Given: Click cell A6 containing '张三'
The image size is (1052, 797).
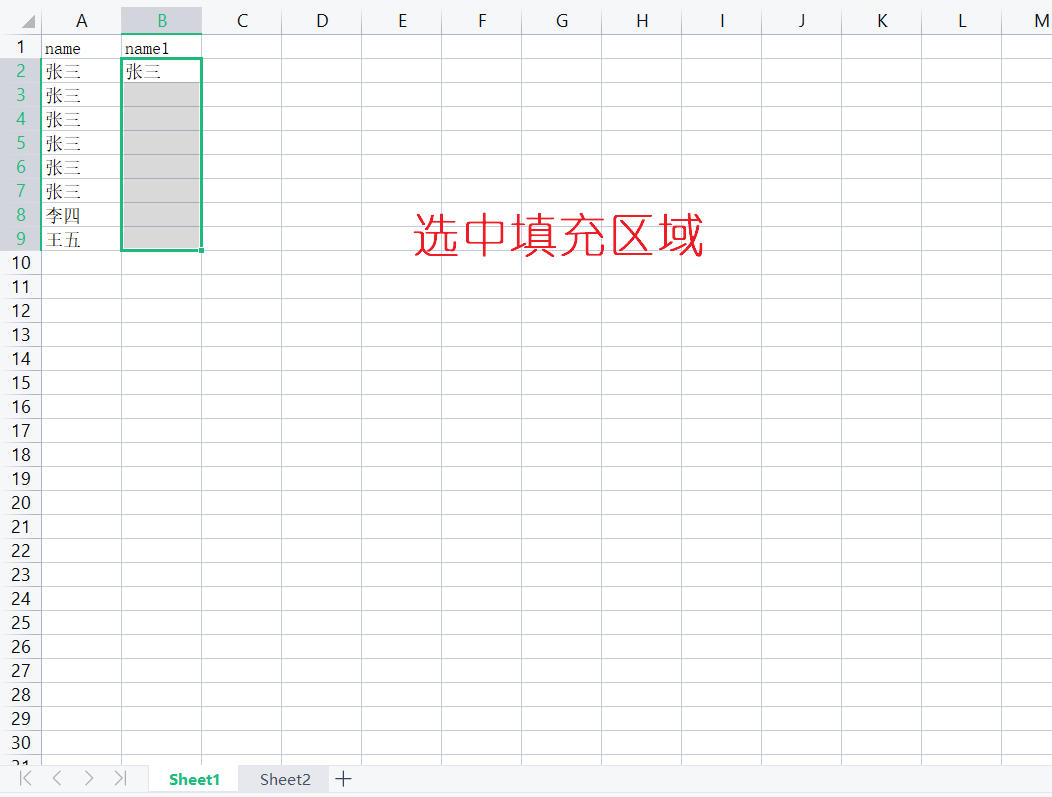Looking at the screenshot, I should click(x=81, y=167).
